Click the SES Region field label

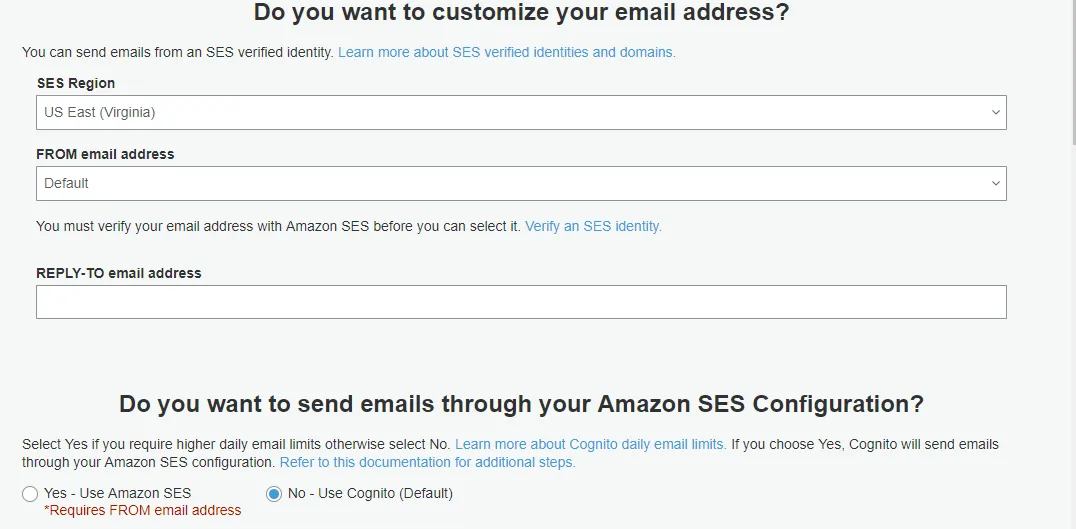[x=76, y=83]
